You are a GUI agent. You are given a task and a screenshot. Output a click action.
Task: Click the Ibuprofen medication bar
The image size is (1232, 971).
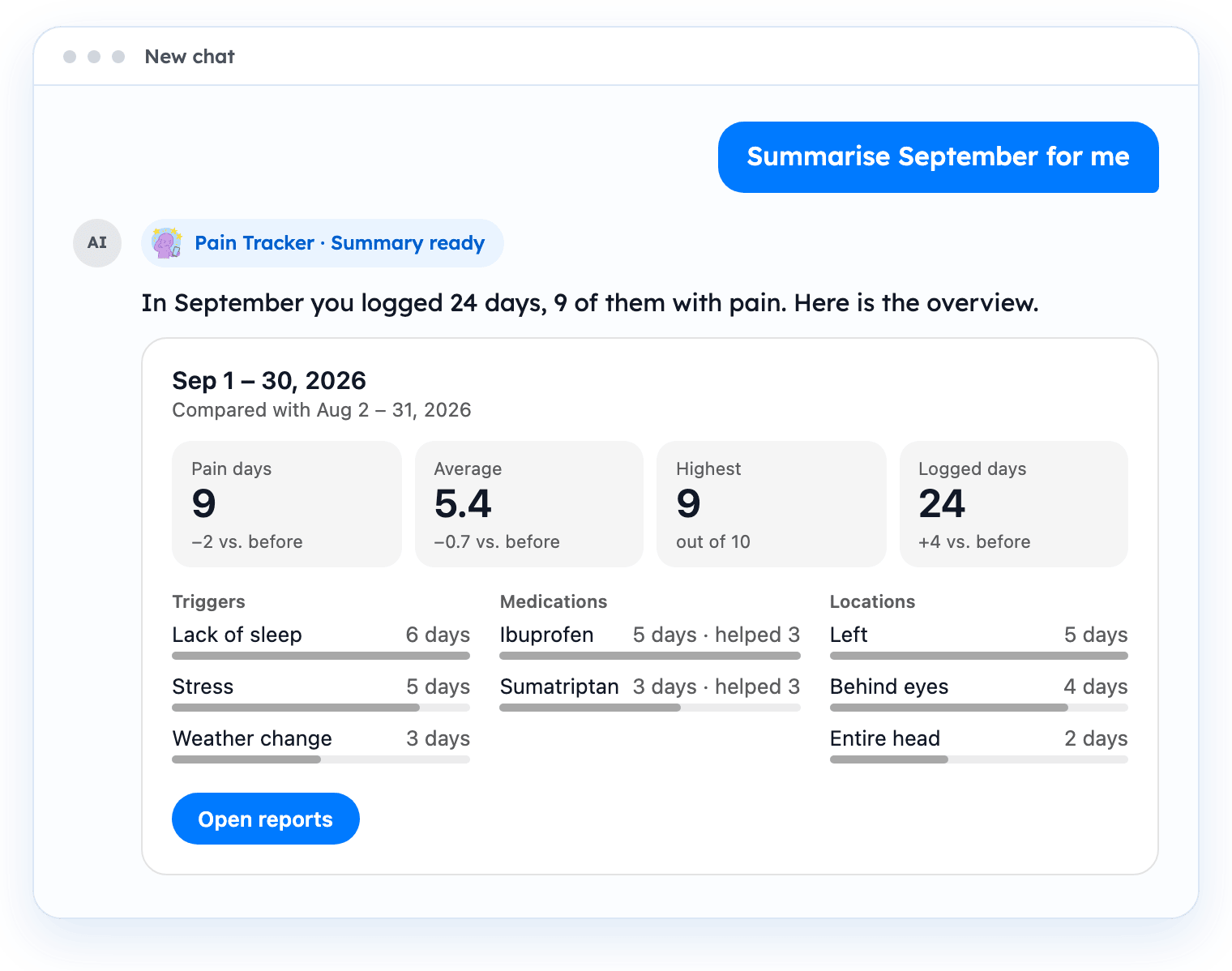pos(650,656)
